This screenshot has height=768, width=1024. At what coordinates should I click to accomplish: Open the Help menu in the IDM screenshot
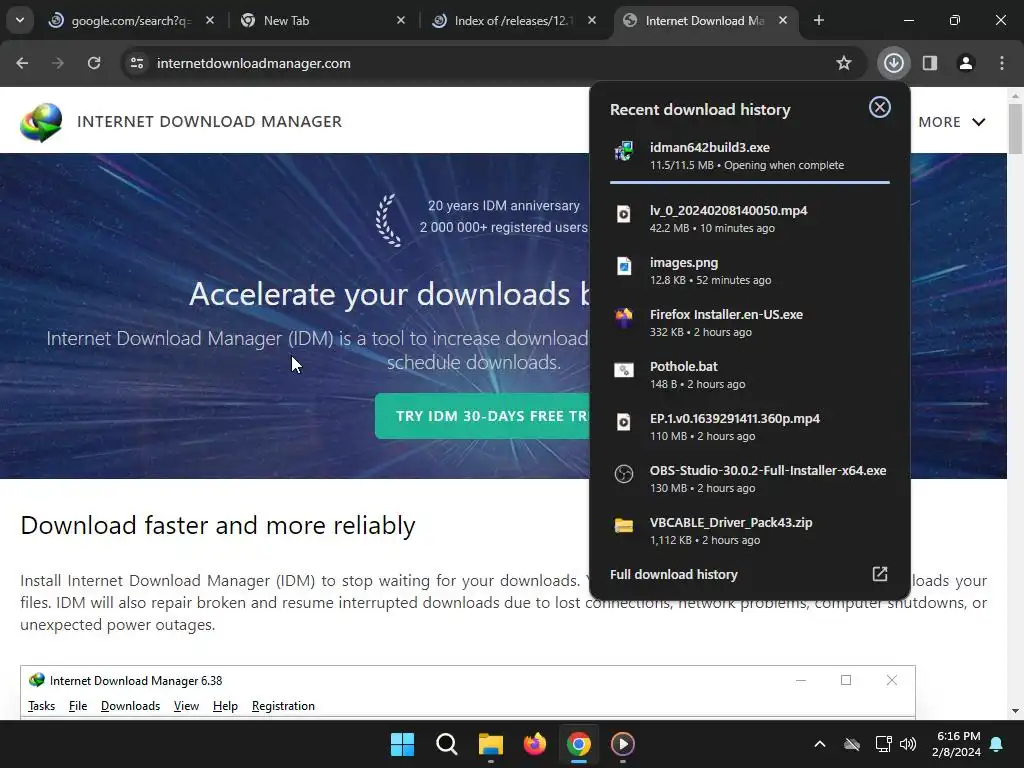point(225,706)
